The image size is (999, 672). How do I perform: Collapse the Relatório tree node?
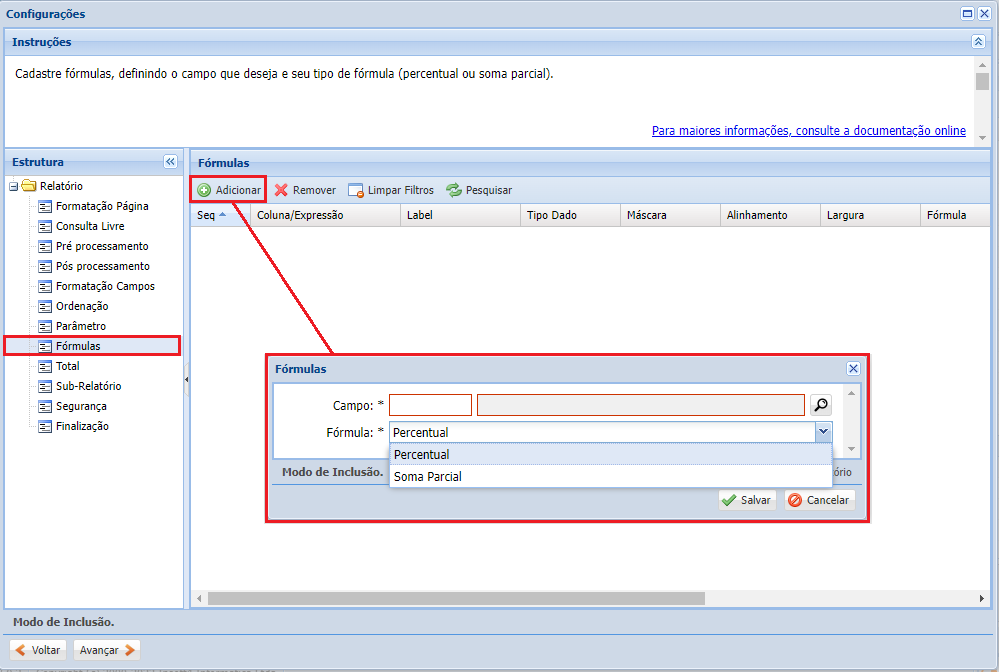[13, 186]
